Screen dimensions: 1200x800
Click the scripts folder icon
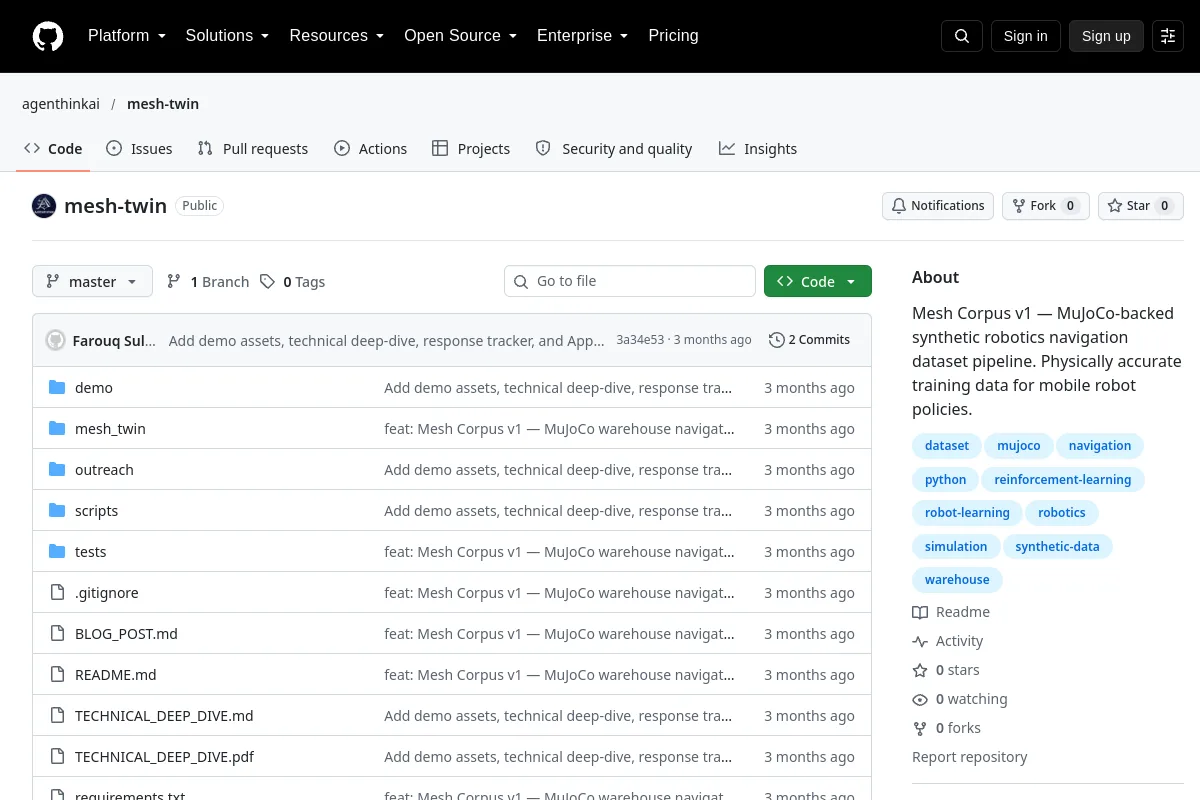57,511
